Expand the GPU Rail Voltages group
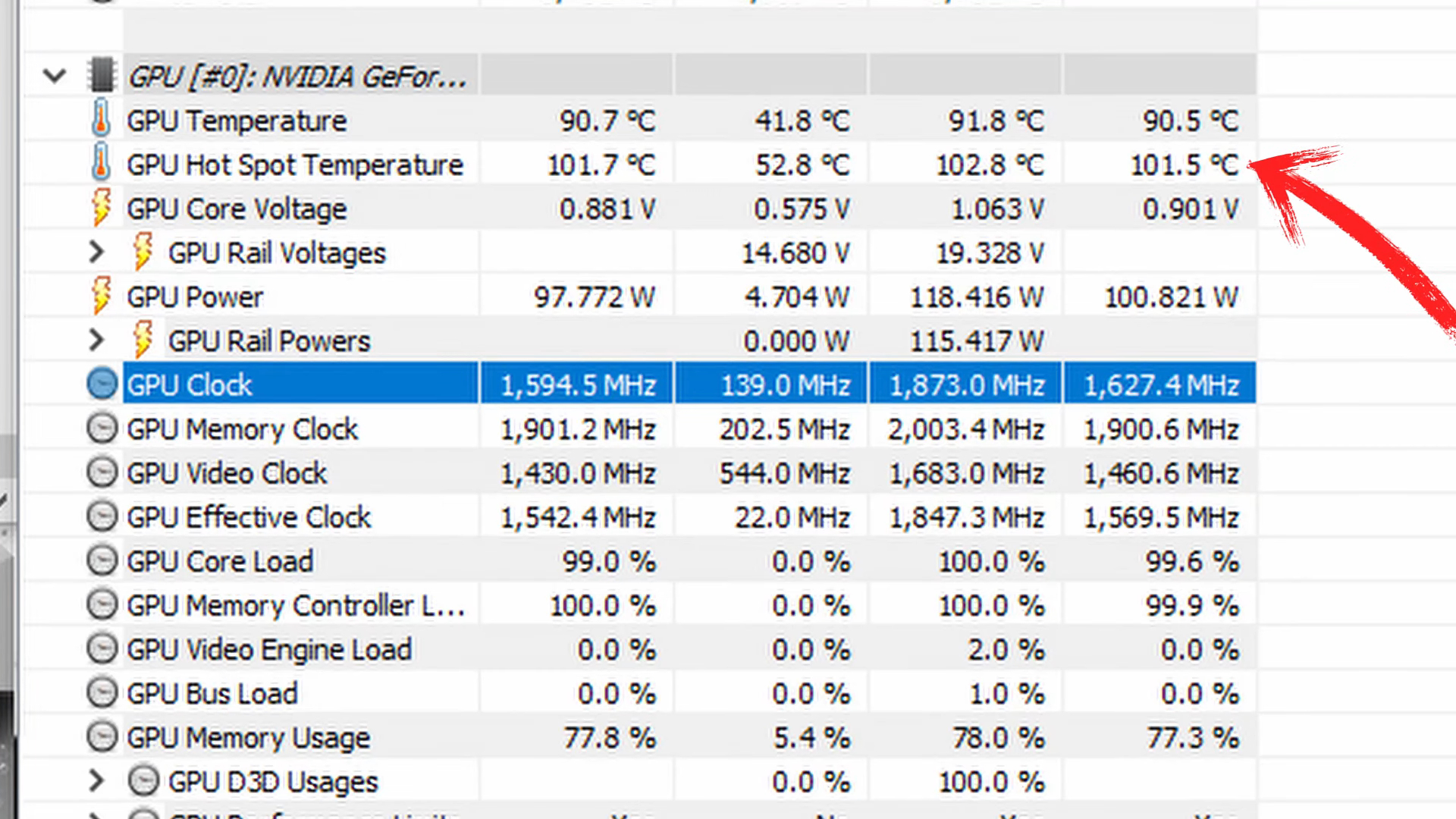Viewport: 1456px width, 819px height. (x=96, y=252)
